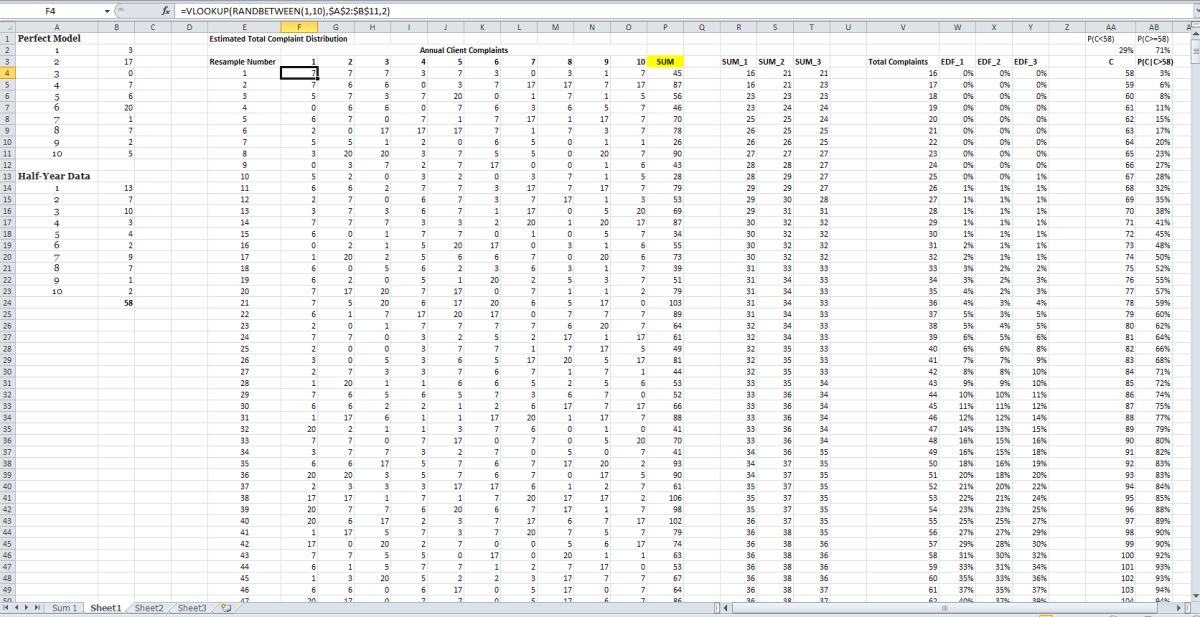Click the 'Resample Number' header cell
This screenshot has width=1200, height=617.
tap(243, 61)
